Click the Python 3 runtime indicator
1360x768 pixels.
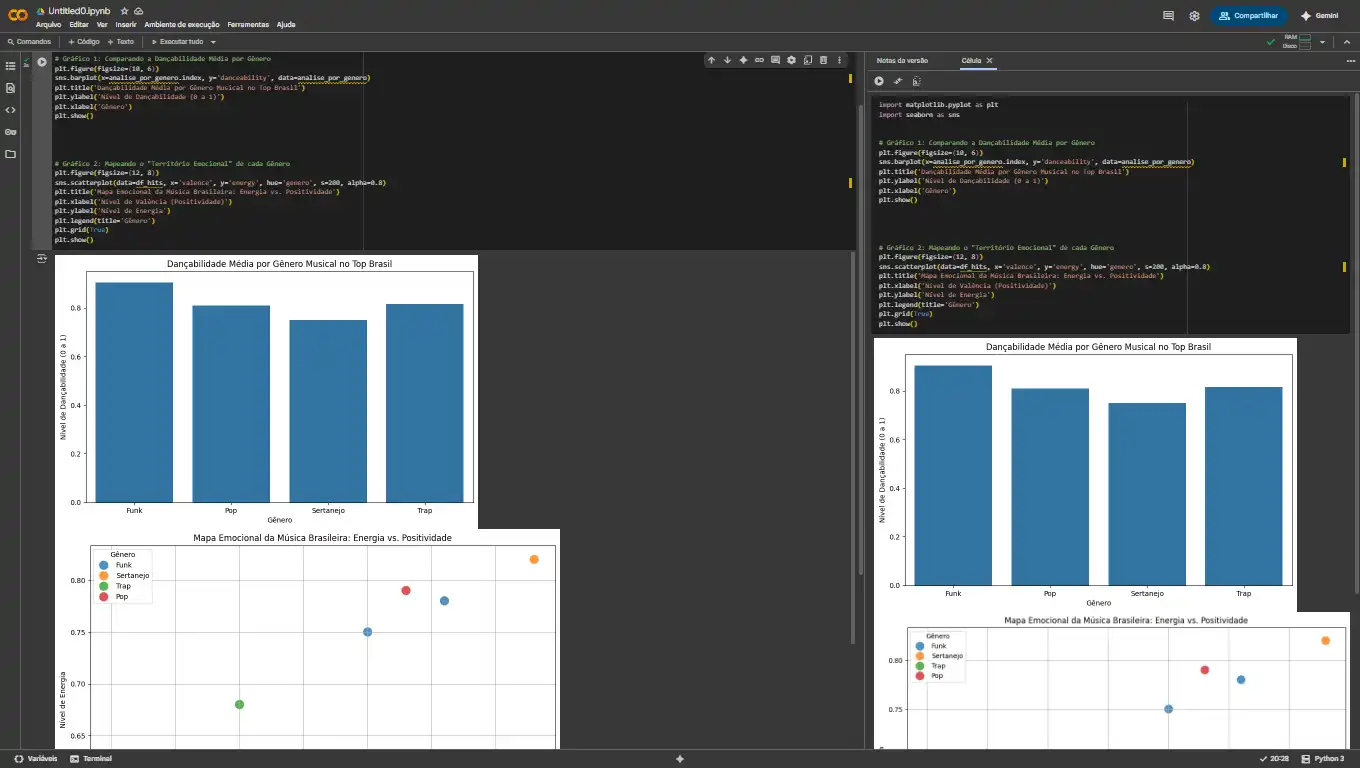coord(1322,759)
